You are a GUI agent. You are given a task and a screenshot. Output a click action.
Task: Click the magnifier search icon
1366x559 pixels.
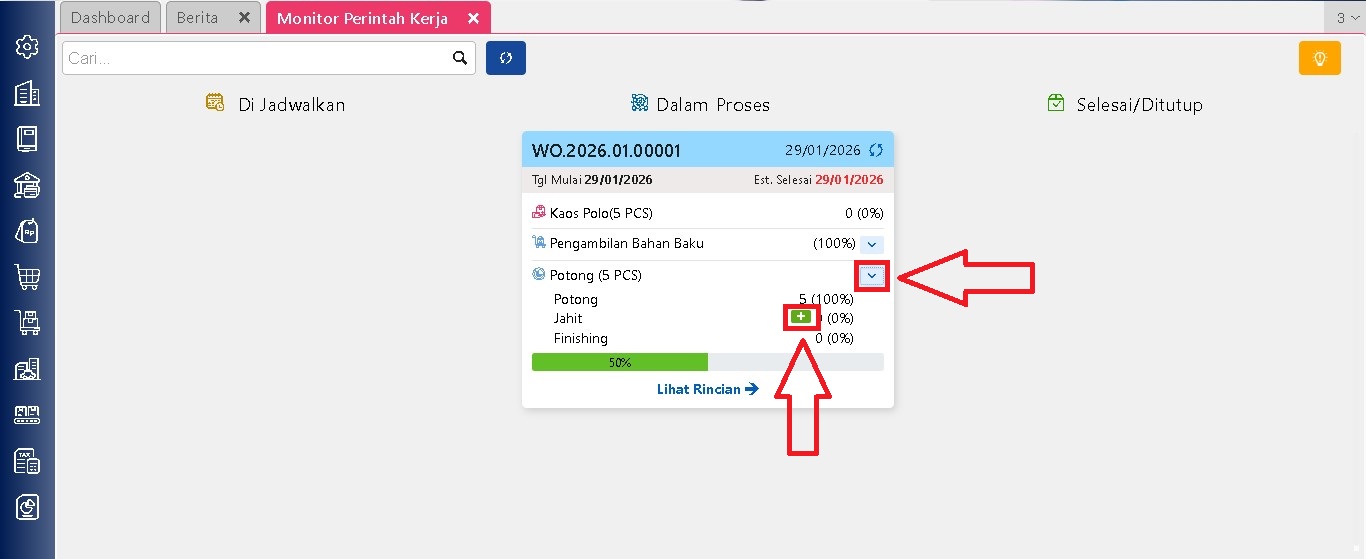pos(460,58)
